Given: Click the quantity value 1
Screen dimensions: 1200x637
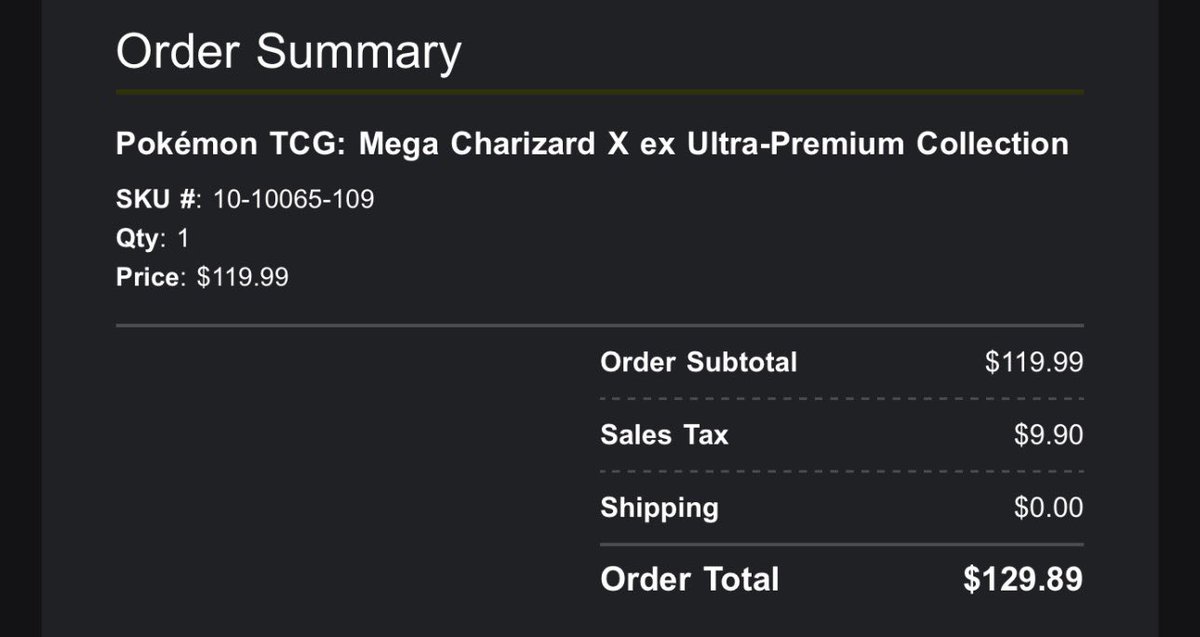Looking at the screenshot, I should [x=183, y=238].
